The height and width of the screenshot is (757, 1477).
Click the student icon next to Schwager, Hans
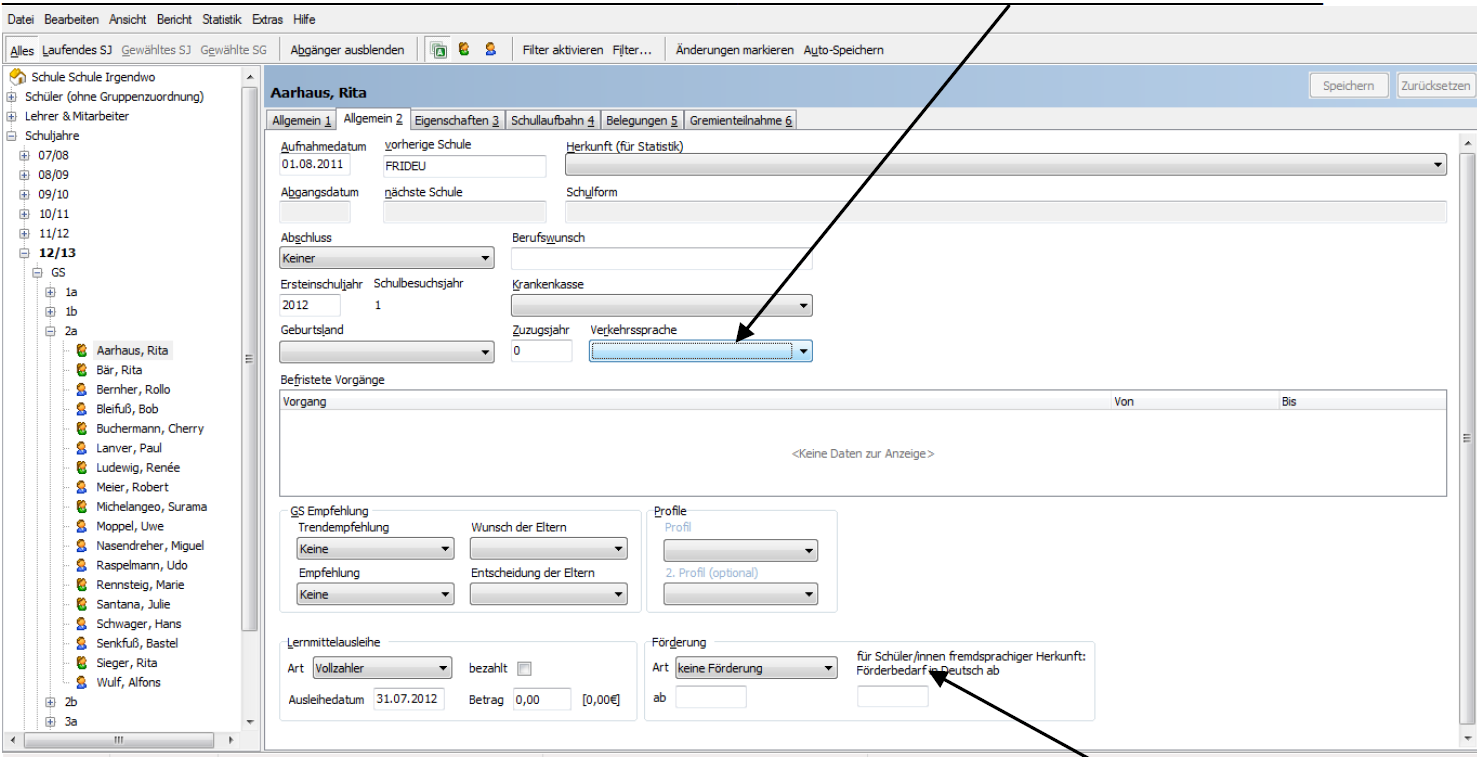click(82, 623)
